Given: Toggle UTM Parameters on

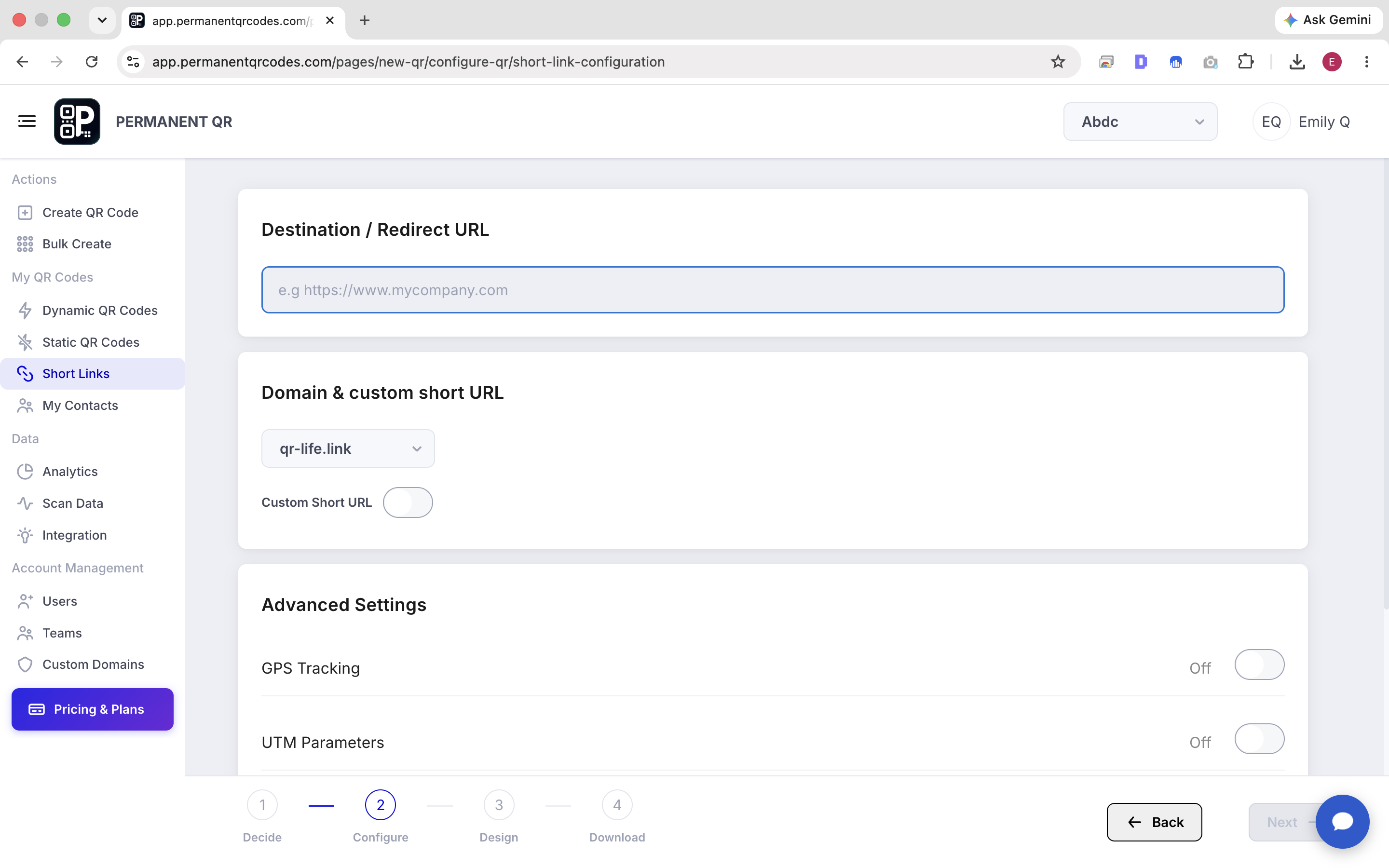Looking at the screenshot, I should [1259, 739].
